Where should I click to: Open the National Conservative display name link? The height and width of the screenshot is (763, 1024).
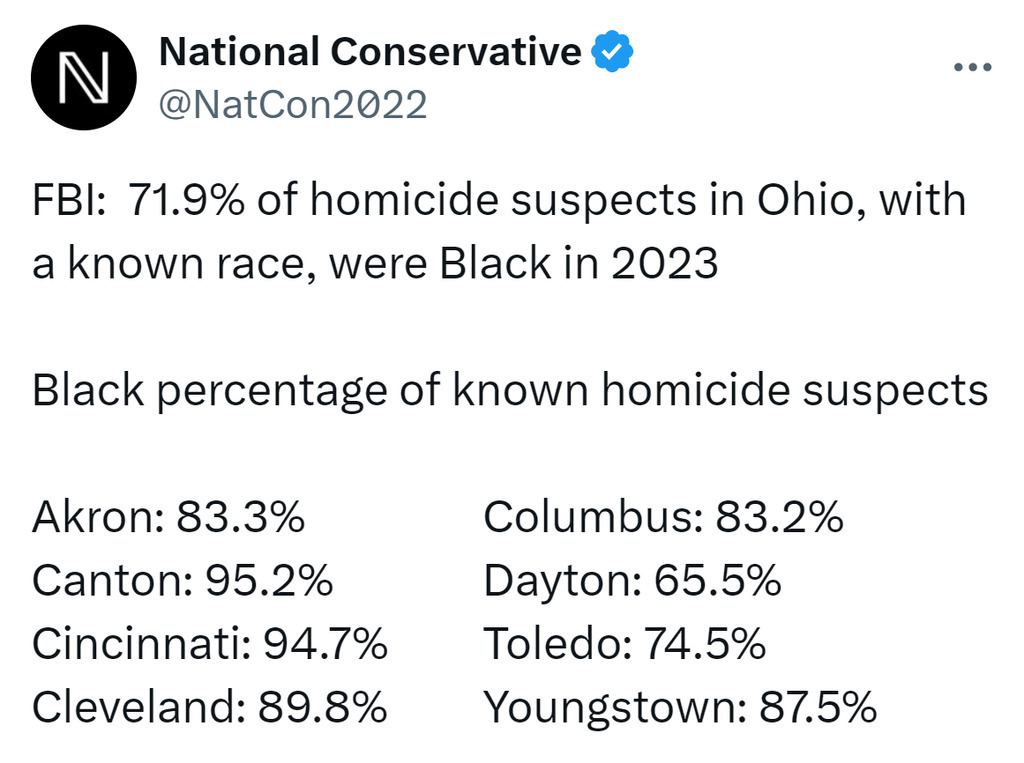pyautogui.click(x=370, y=51)
